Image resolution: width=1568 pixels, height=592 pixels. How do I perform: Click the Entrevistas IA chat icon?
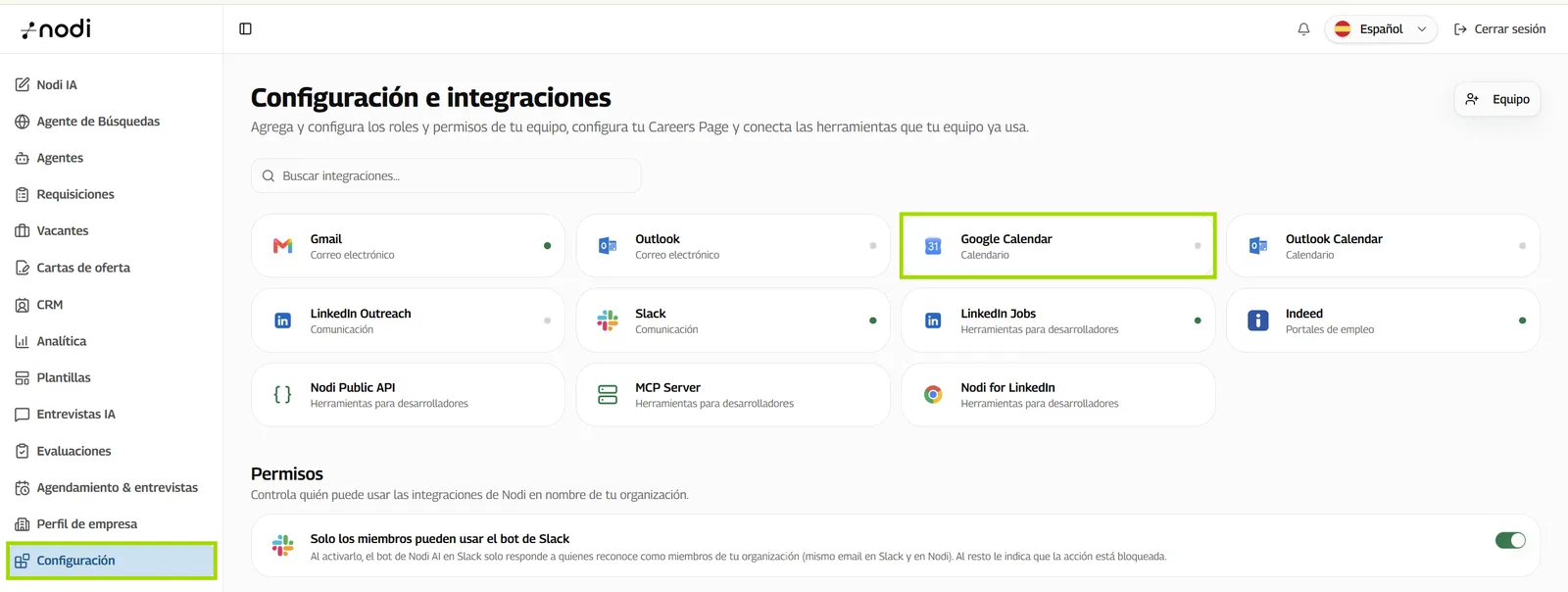point(23,415)
